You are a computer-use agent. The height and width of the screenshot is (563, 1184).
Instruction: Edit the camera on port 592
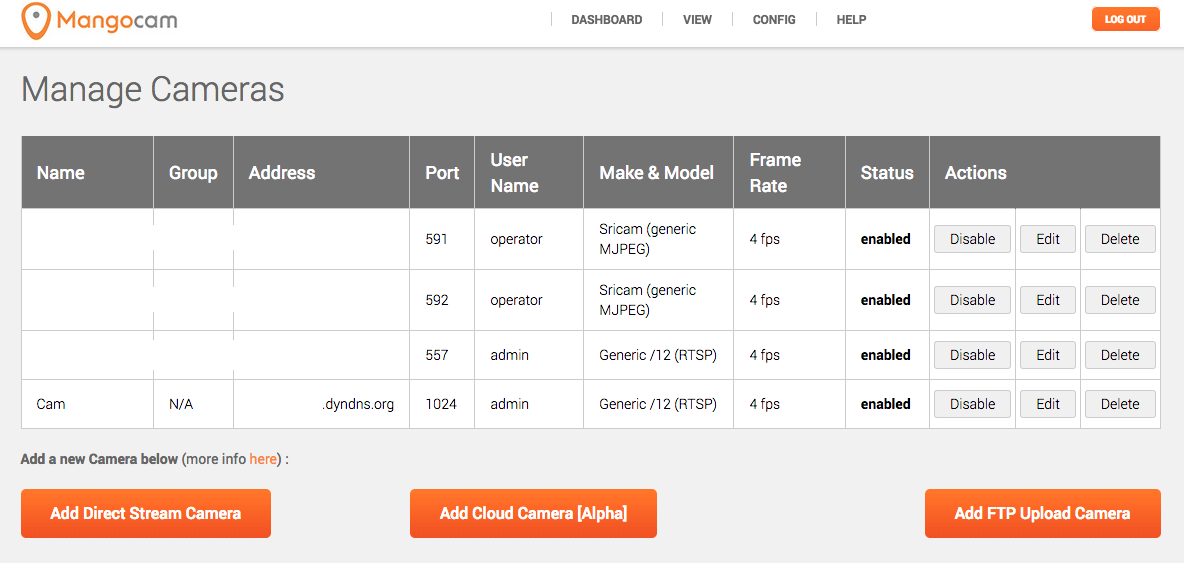tap(1047, 300)
